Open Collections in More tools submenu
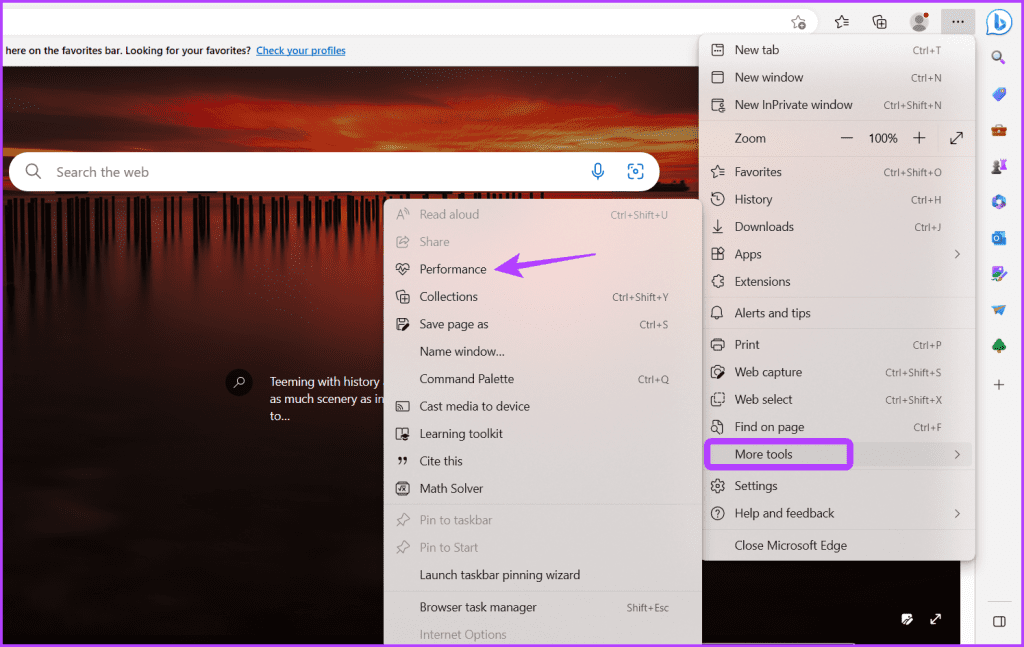Screen dimensions: 1024x647 [543, 296]
